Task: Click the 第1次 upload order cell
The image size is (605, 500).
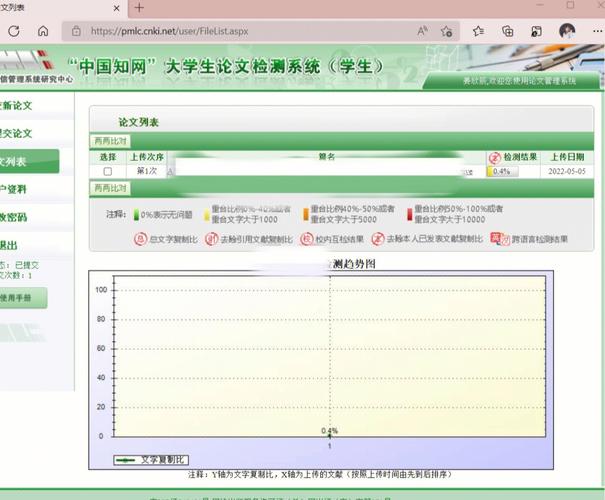Action: (x=147, y=171)
